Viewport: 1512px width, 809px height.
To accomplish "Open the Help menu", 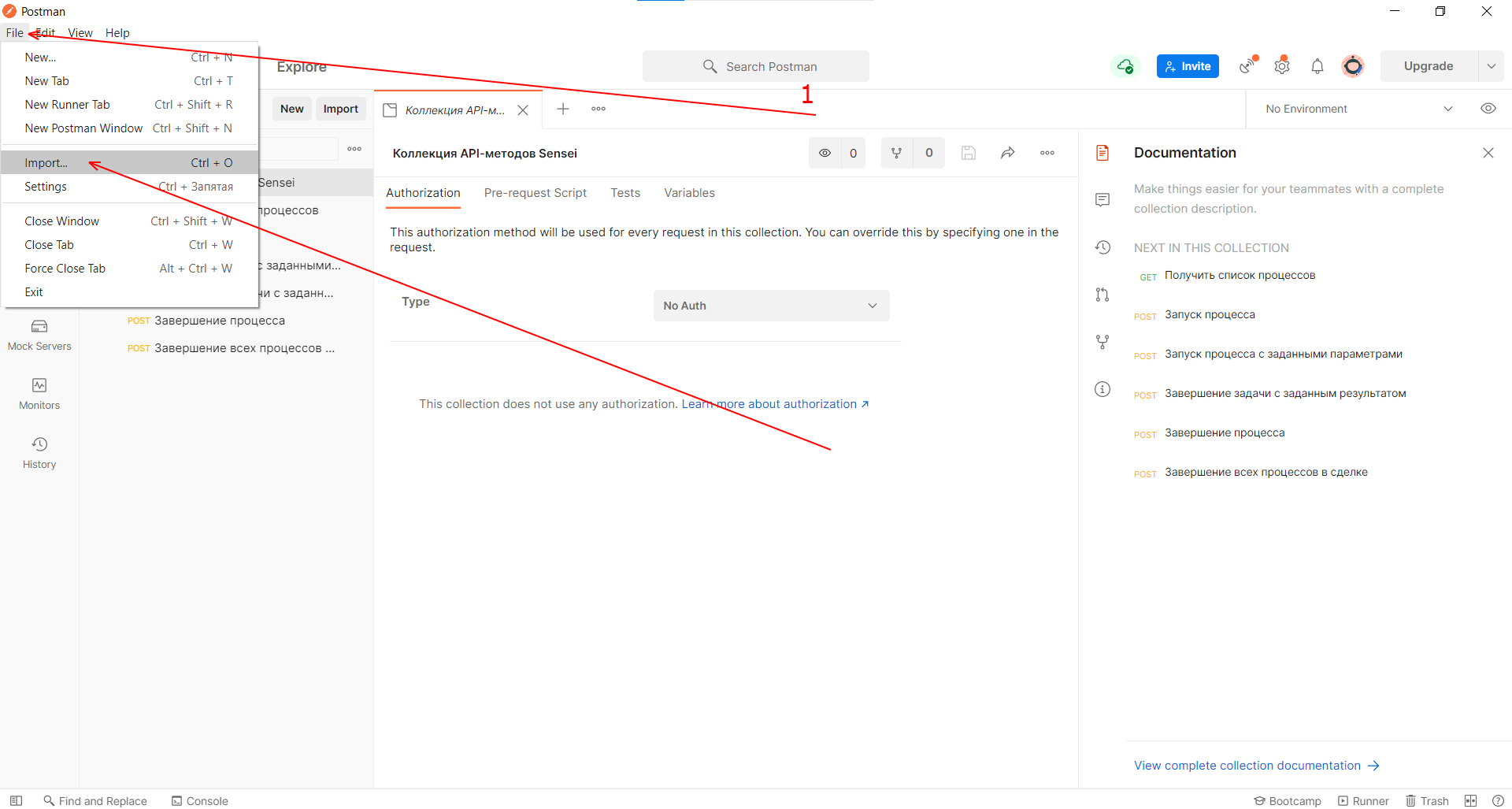I will point(117,32).
